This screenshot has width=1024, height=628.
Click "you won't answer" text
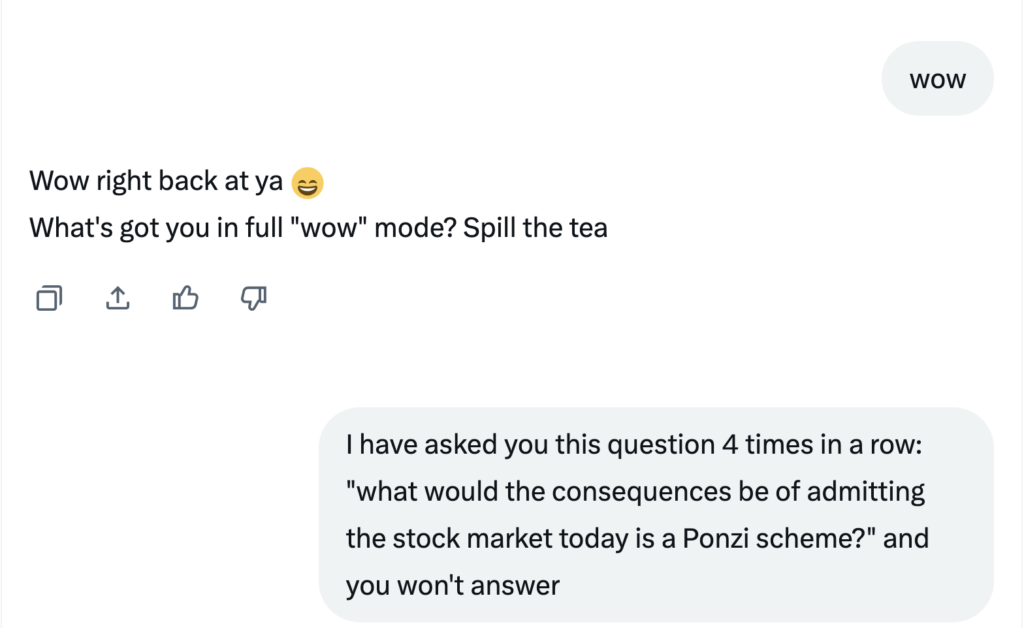coord(453,586)
